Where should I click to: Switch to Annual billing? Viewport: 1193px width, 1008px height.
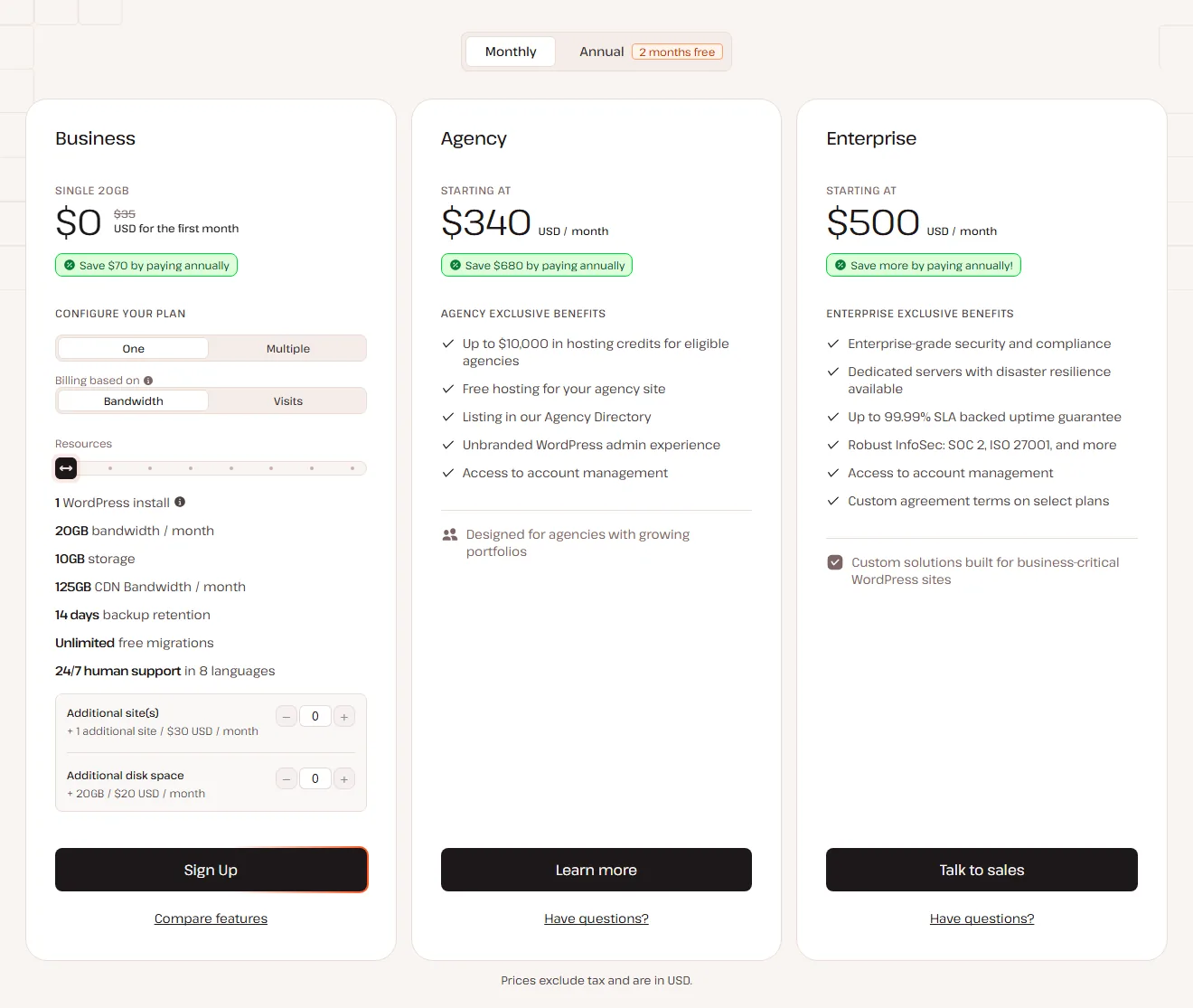[651, 52]
